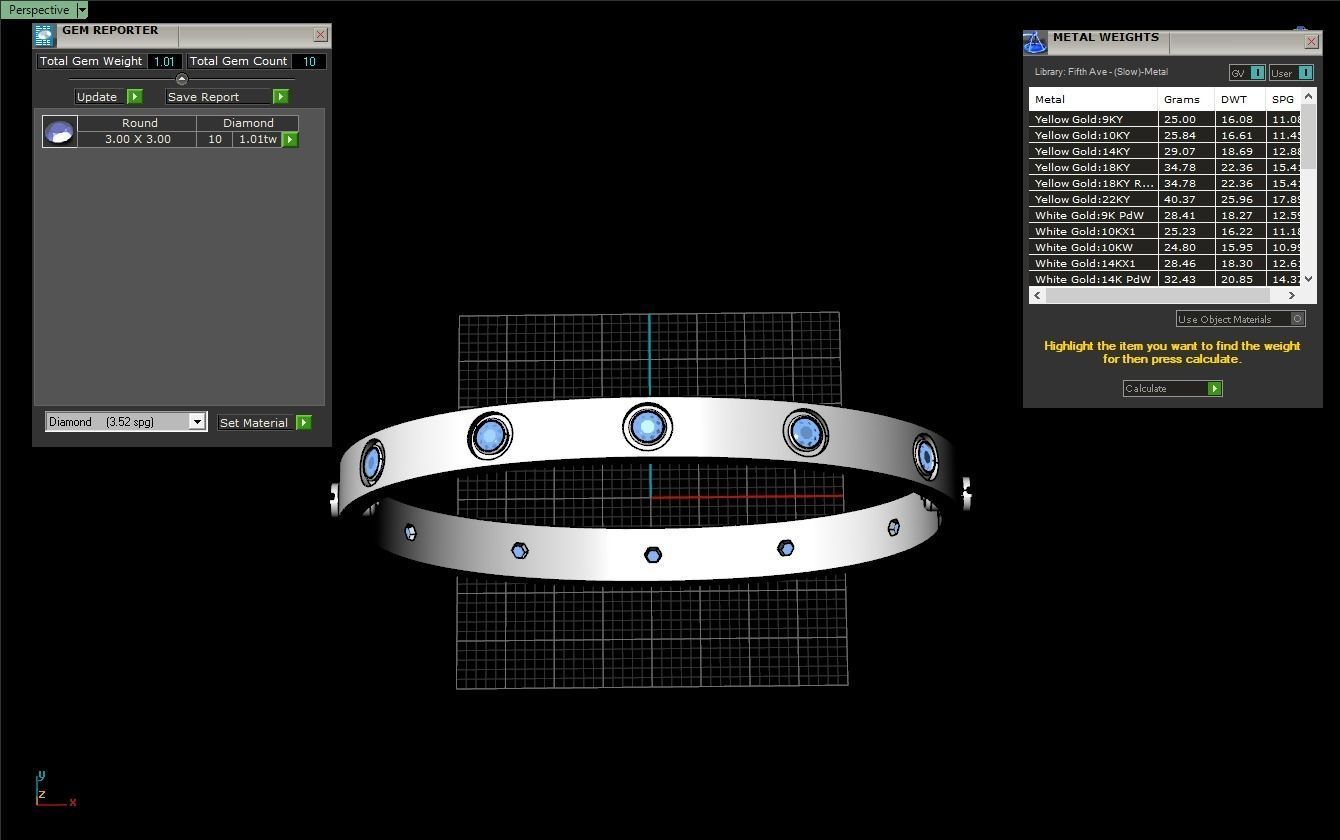Viewport: 1340px width, 840px height.
Task: Sort by the SPG column header
Action: 1283,99
